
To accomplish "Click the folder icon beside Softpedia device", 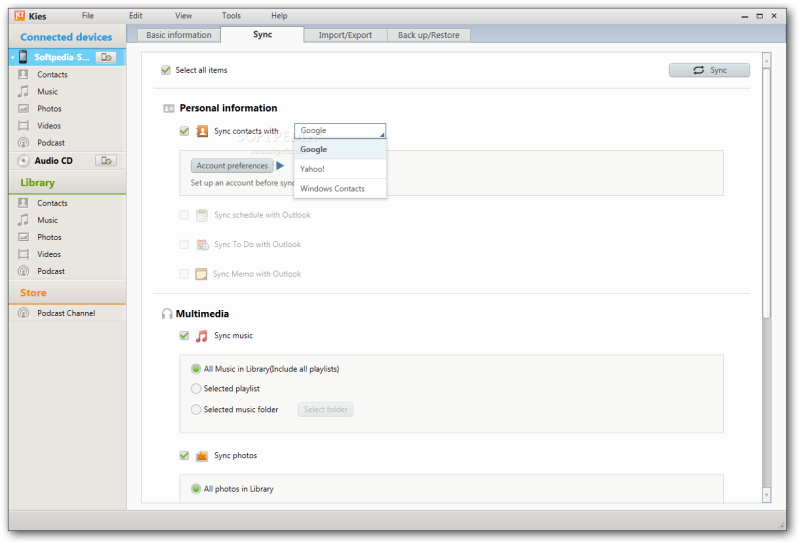I will [105, 57].
